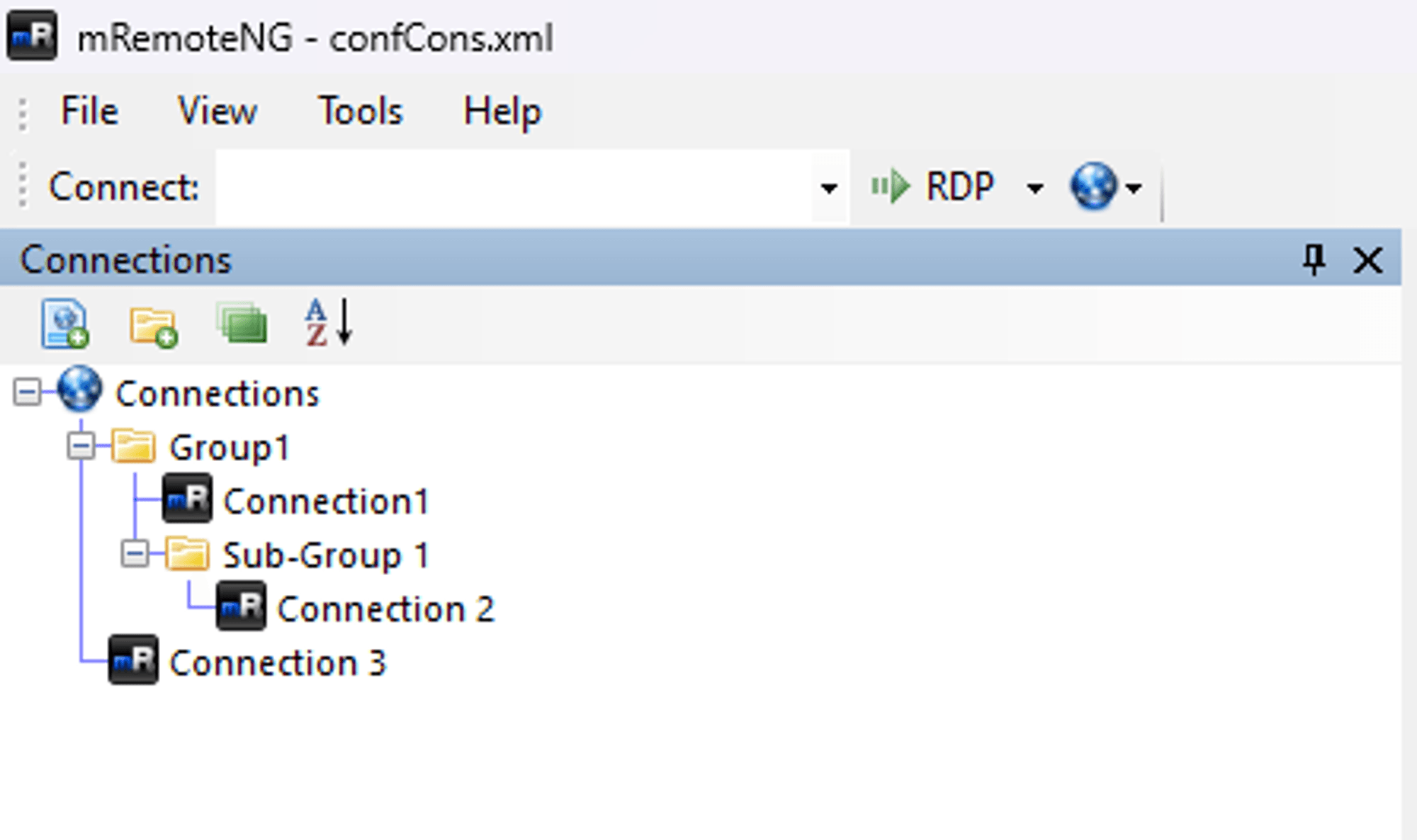The height and width of the screenshot is (840, 1417).
Task: Sort connections alphabetically with A-Z icon
Action: (329, 323)
